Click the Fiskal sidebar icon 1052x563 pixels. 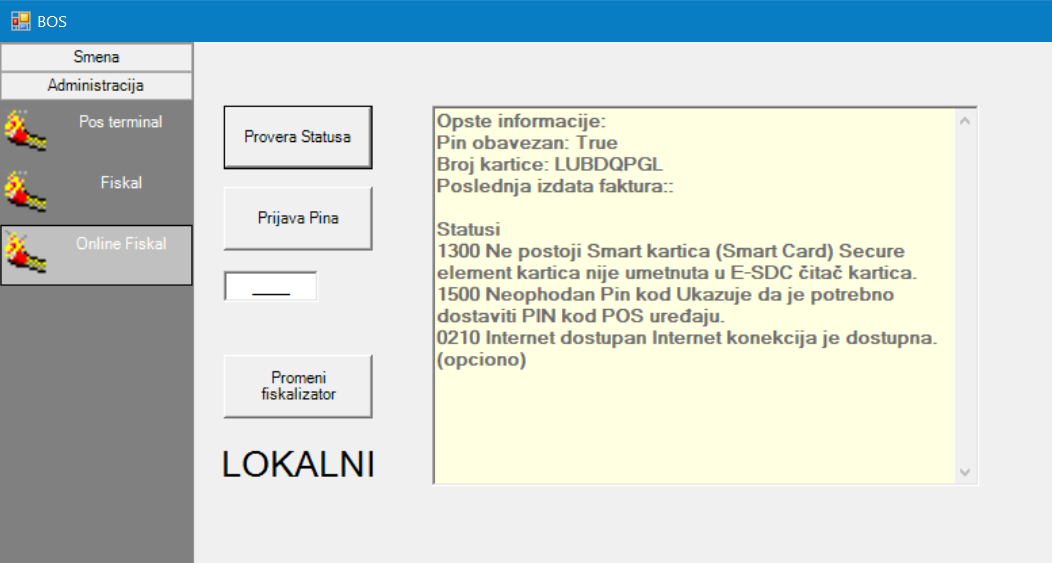click(x=24, y=191)
